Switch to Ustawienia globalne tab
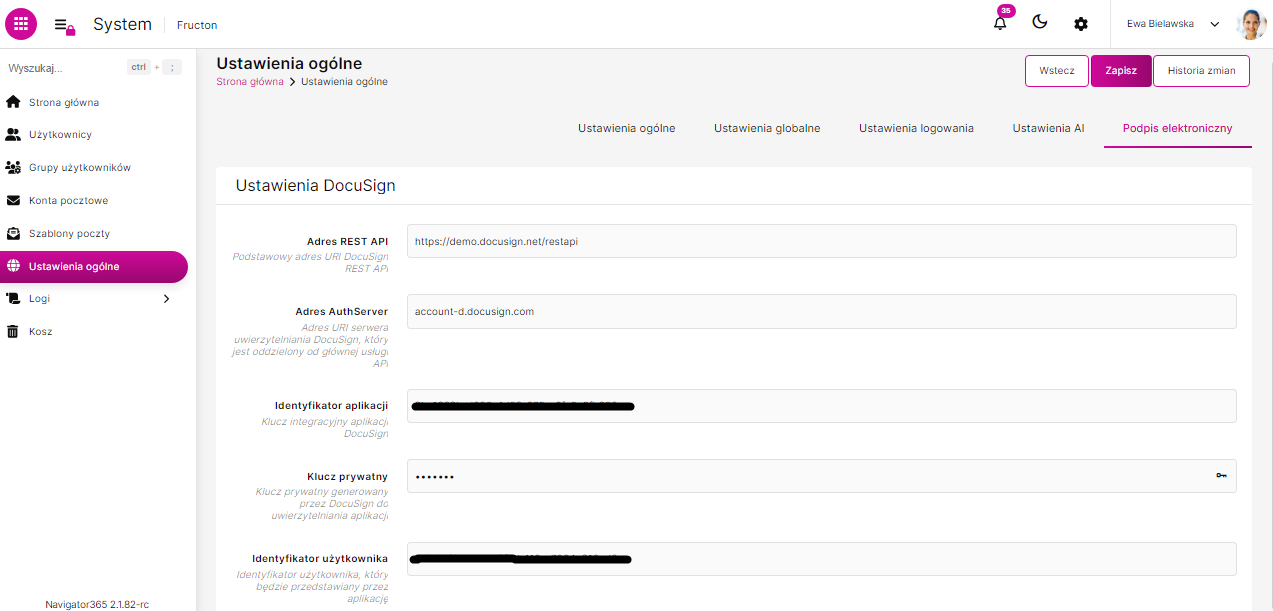The width and height of the screenshot is (1273, 611). coord(767,128)
